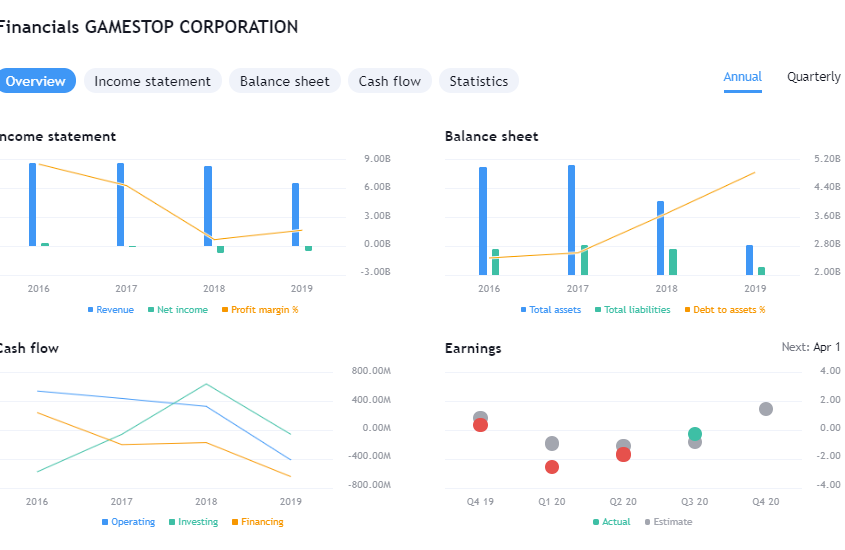
Task: Hide Total liabilities legend series
Action: pyautogui.click(x=636, y=310)
